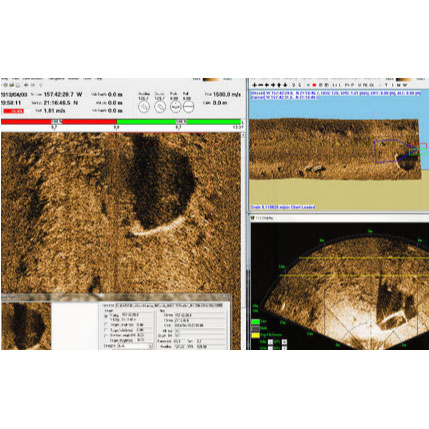Click the green color swatch in FLS legend
Screen dimensions: 429x429
point(256,322)
